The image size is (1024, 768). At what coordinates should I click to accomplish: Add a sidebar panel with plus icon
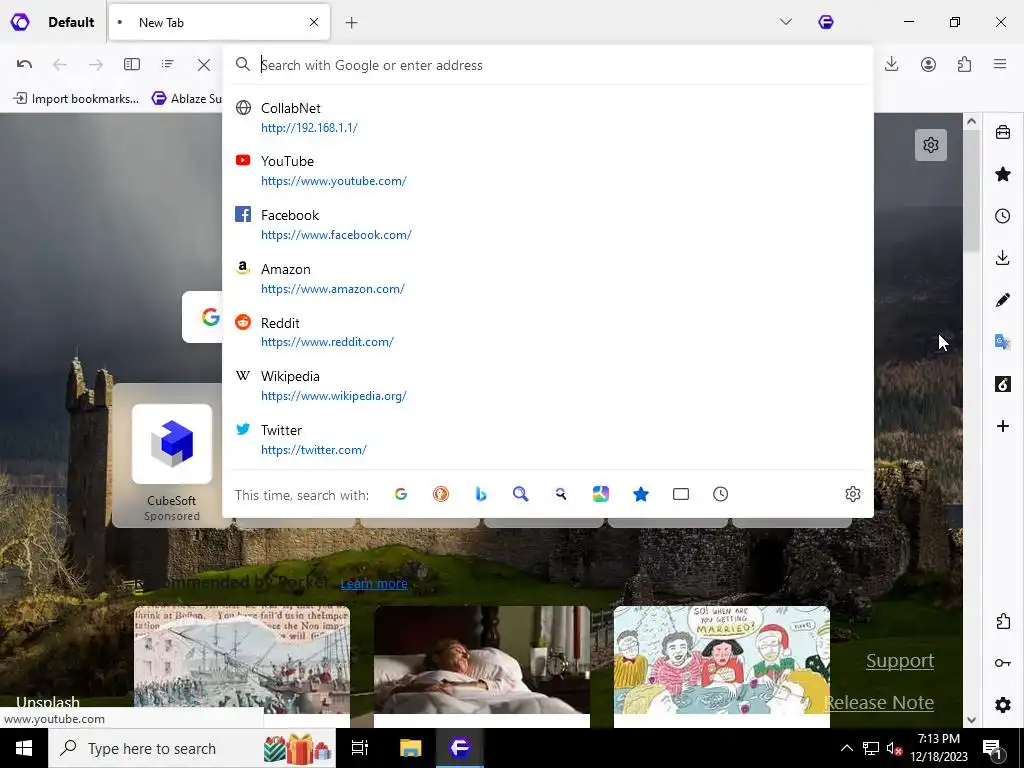[1002, 426]
